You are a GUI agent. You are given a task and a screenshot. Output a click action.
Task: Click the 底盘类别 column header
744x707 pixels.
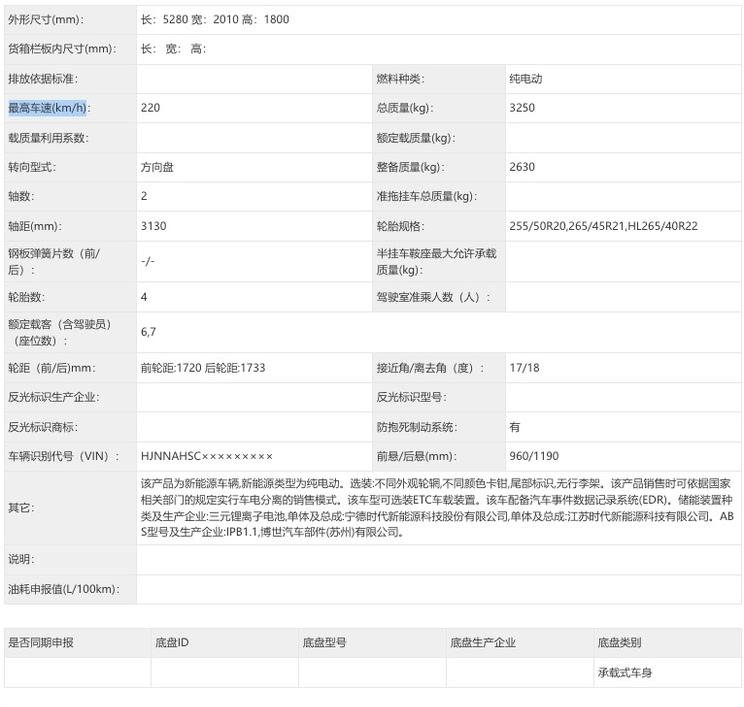(x=619, y=643)
